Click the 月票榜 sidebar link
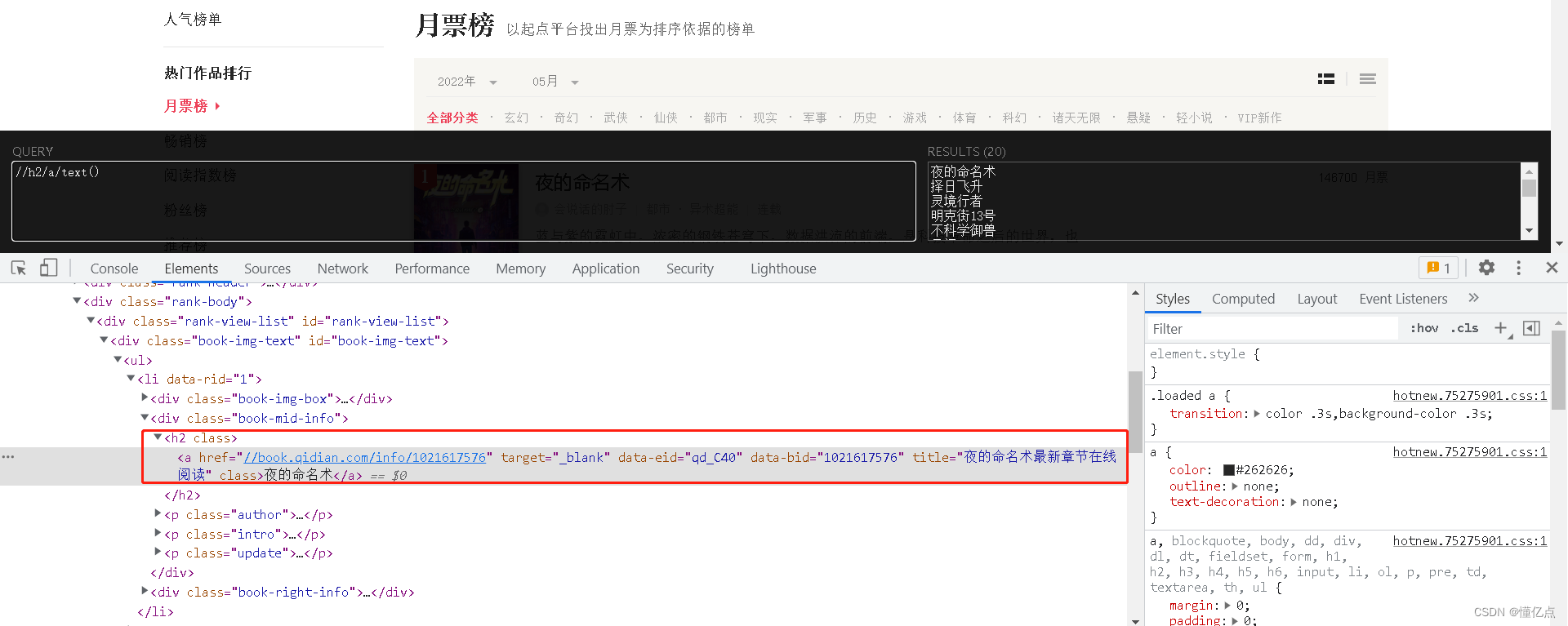 pyautogui.click(x=186, y=106)
